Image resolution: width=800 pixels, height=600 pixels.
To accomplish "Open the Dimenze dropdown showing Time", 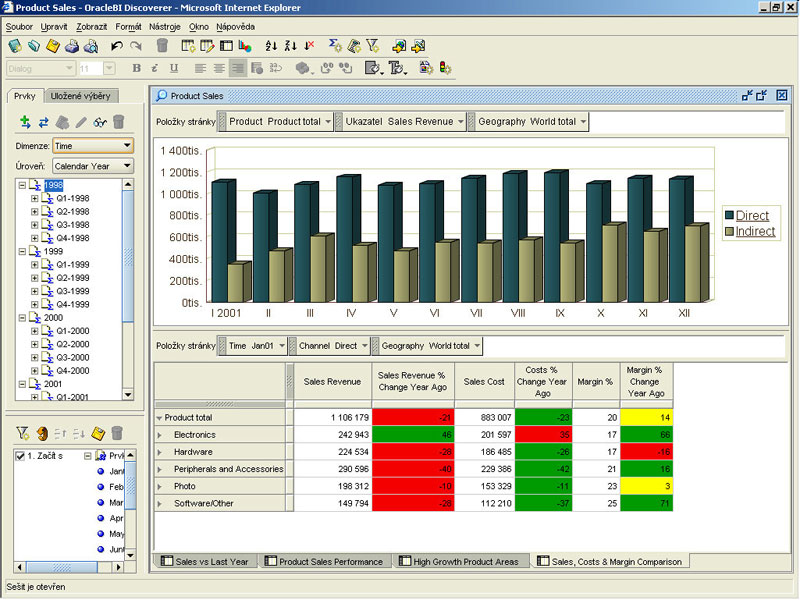I will (x=93, y=146).
